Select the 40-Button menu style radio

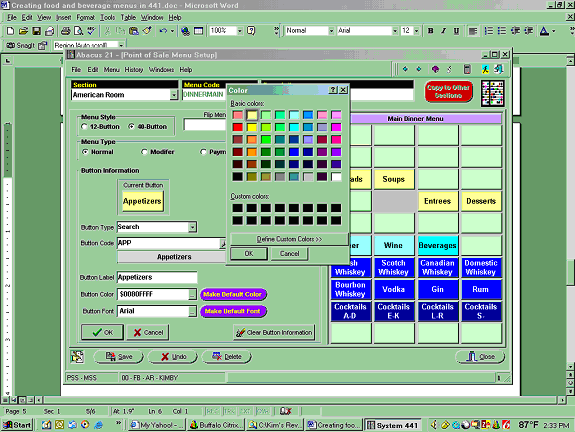pos(131,127)
